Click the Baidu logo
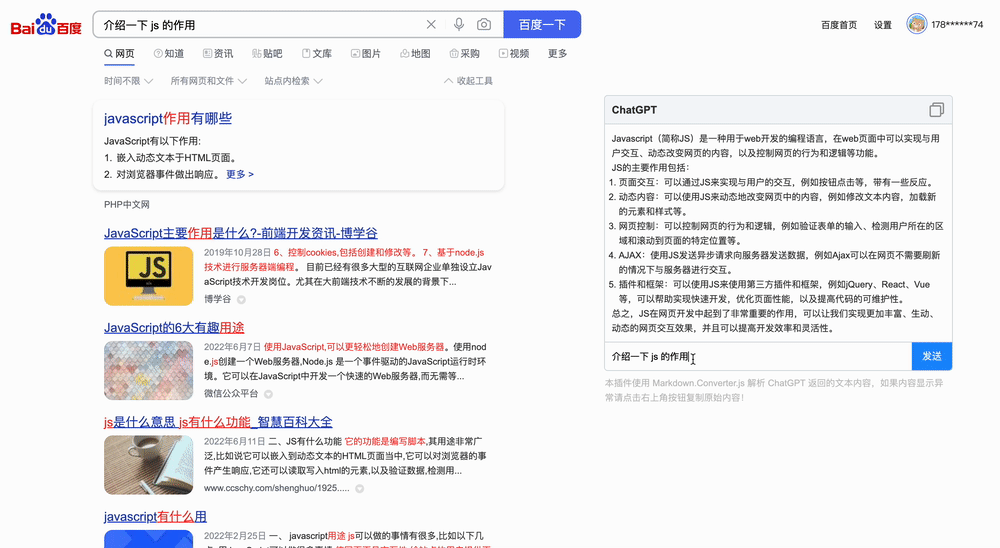 pos(46,25)
